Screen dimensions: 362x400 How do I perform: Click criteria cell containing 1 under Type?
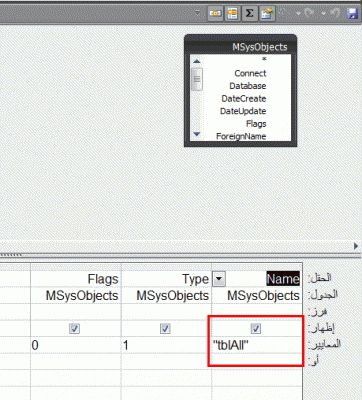pyautogui.click(x=166, y=345)
